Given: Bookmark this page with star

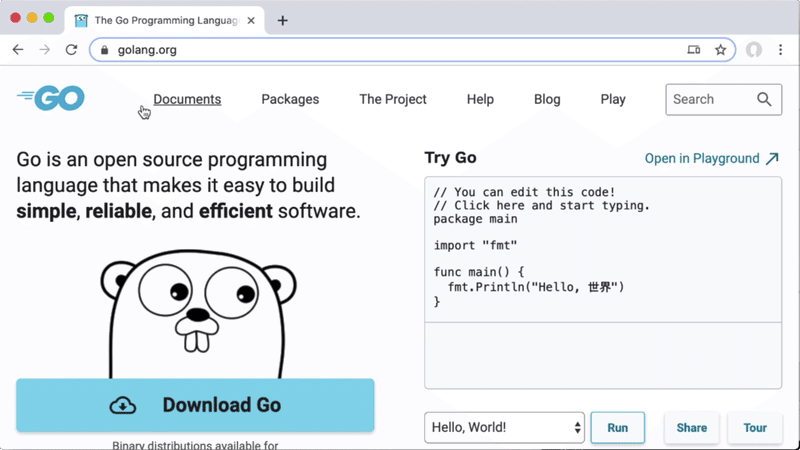Looking at the screenshot, I should coord(720,49).
